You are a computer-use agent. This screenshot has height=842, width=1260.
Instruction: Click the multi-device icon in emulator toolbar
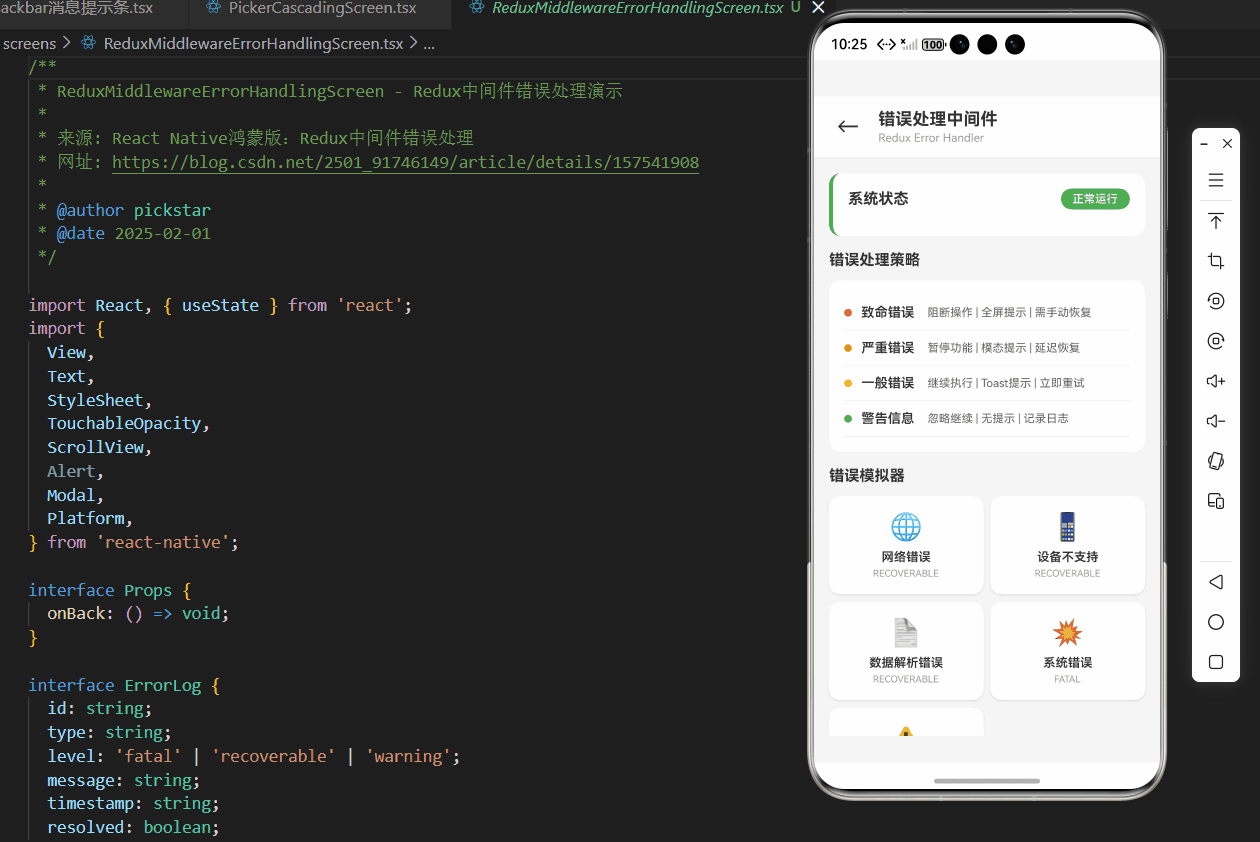coord(1216,501)
